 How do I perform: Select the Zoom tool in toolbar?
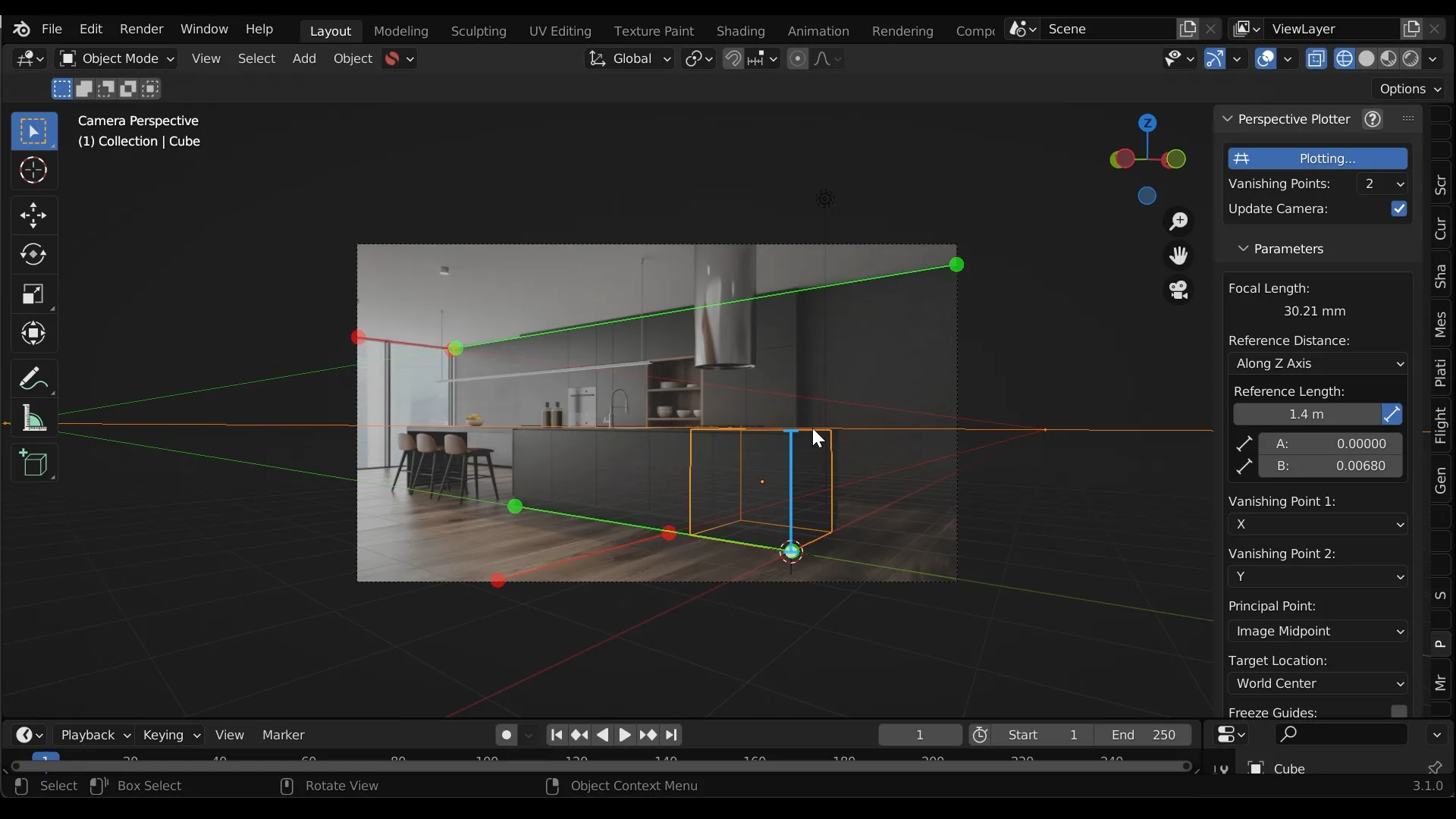coord(1179,220)
